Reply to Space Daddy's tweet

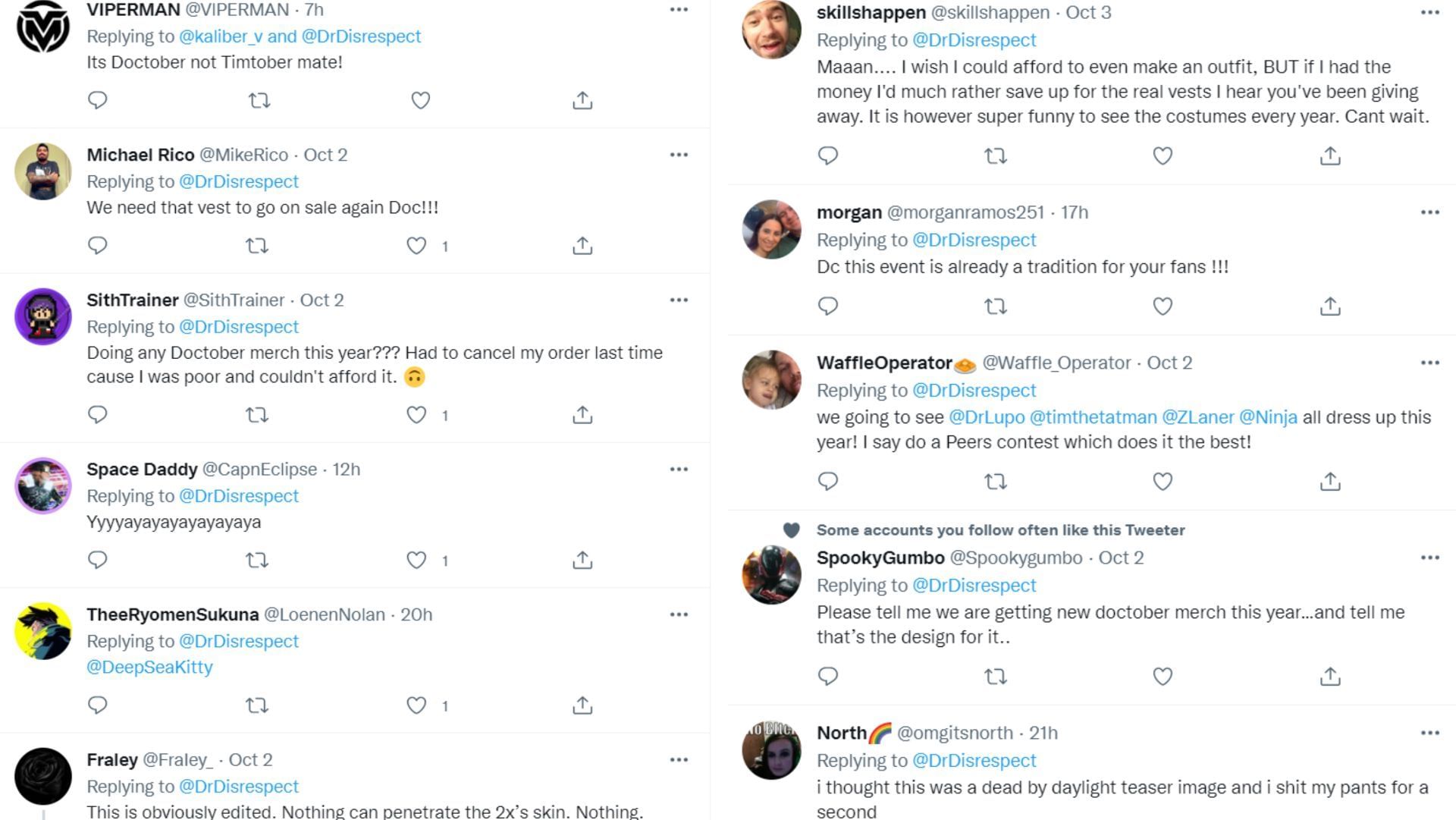point(98,560)
